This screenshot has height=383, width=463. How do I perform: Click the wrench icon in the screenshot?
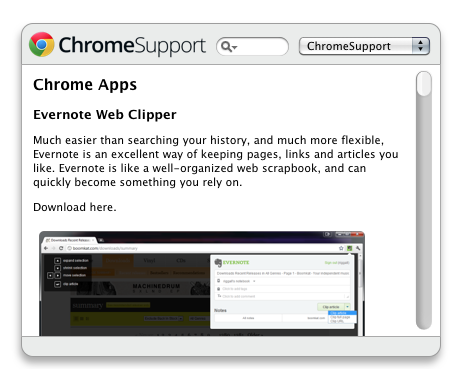(358, 248)
